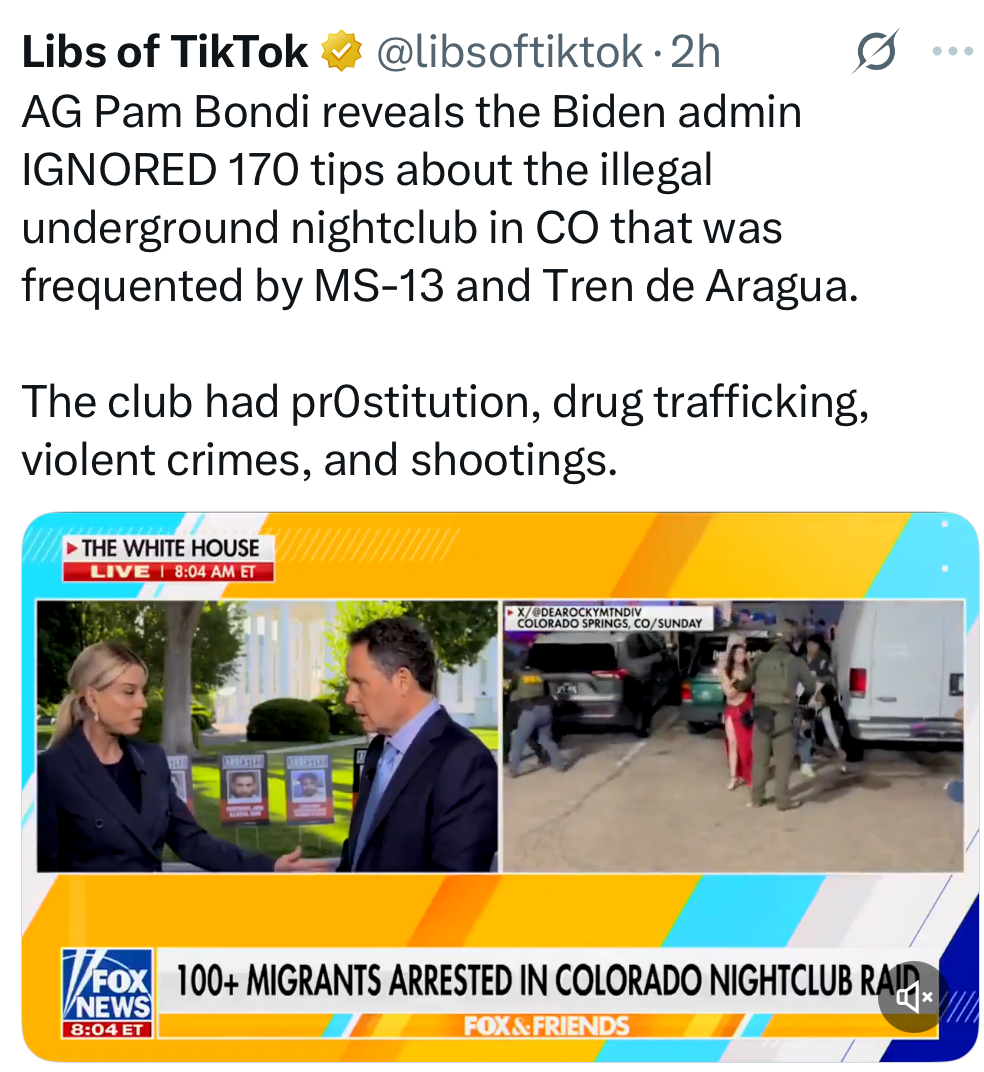The image size is (984, 1072).
Task: Click the 8:04 ET clock under Fox logo
Action: [107, 1030]
